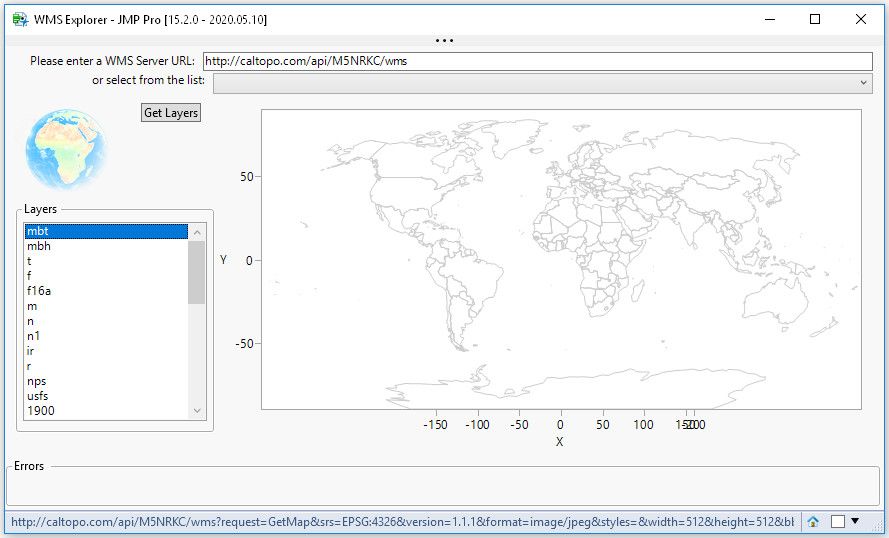This screenshot has width=889, height=538.
Task: Click the GetMap request URL in status bar
Action: click(403, 522)
